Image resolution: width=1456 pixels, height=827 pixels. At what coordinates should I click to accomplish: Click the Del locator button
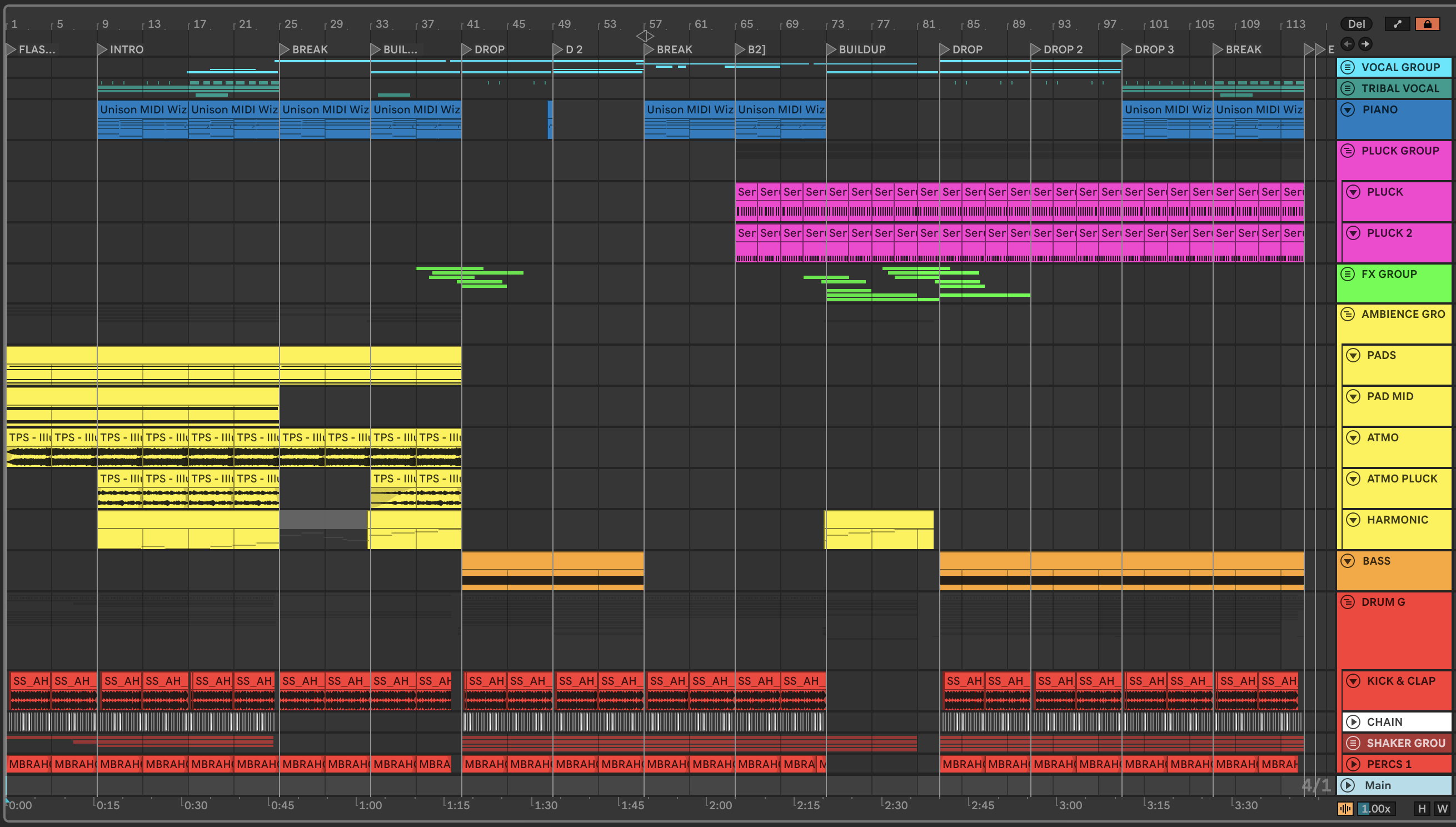[x=1357, y=24]
